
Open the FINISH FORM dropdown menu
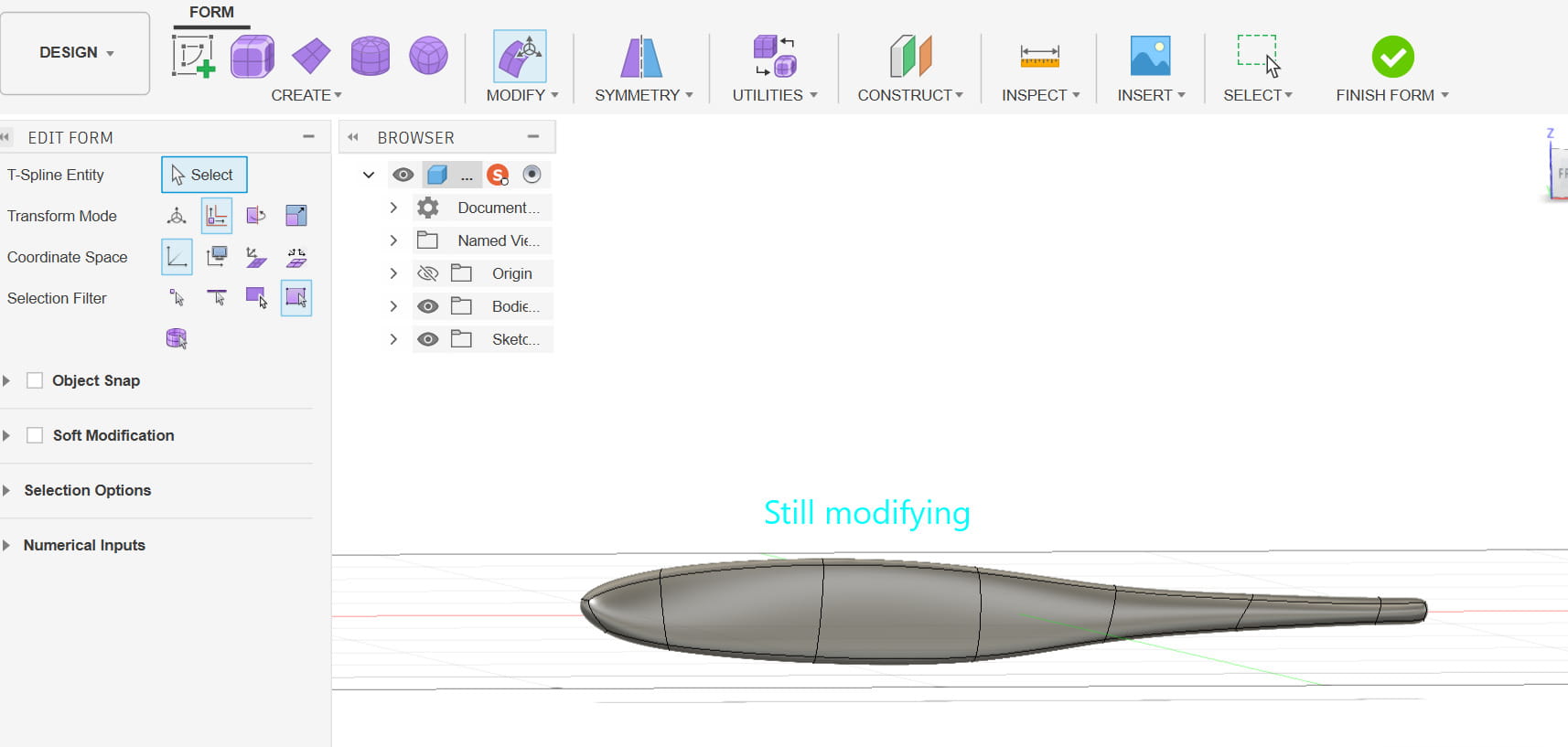pos(1392,95)
